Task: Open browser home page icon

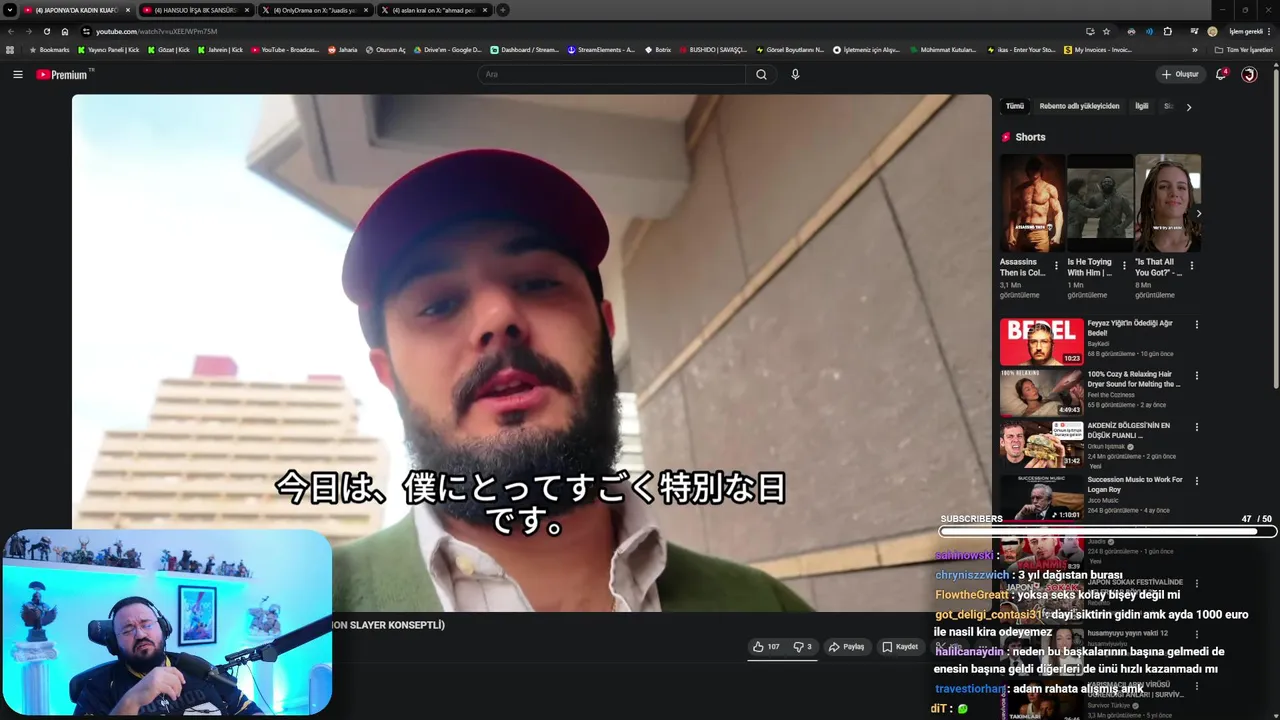Action: [65, 31]
